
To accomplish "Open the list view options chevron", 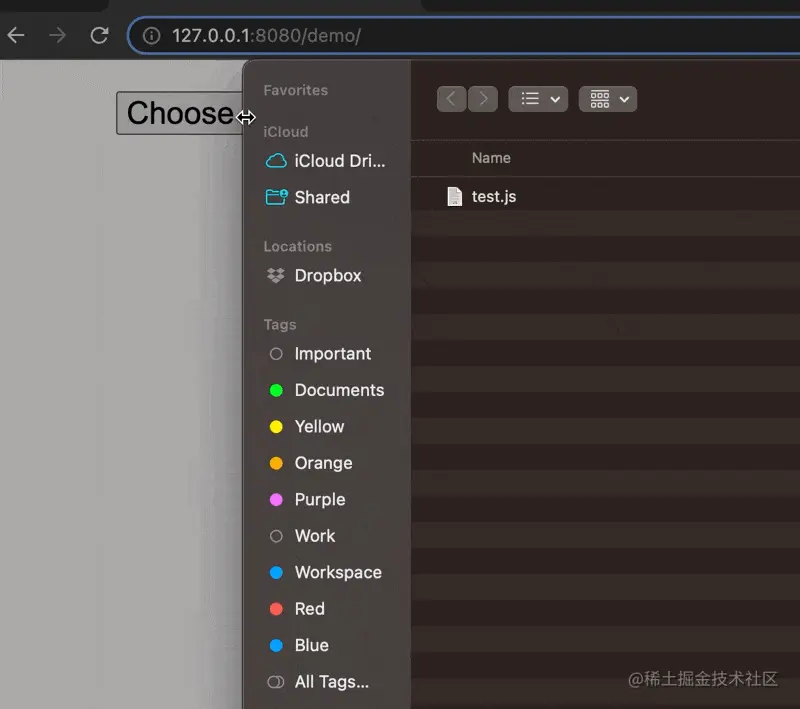I will [552, 99].
